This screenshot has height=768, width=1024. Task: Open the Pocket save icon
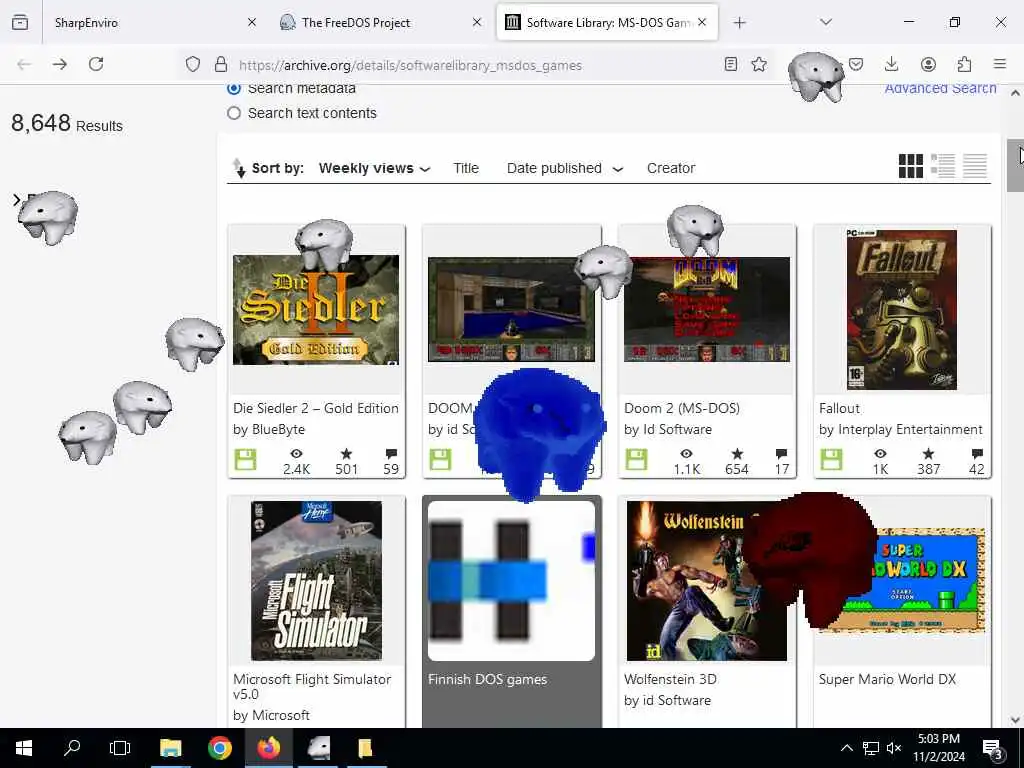tap(856, 64)
